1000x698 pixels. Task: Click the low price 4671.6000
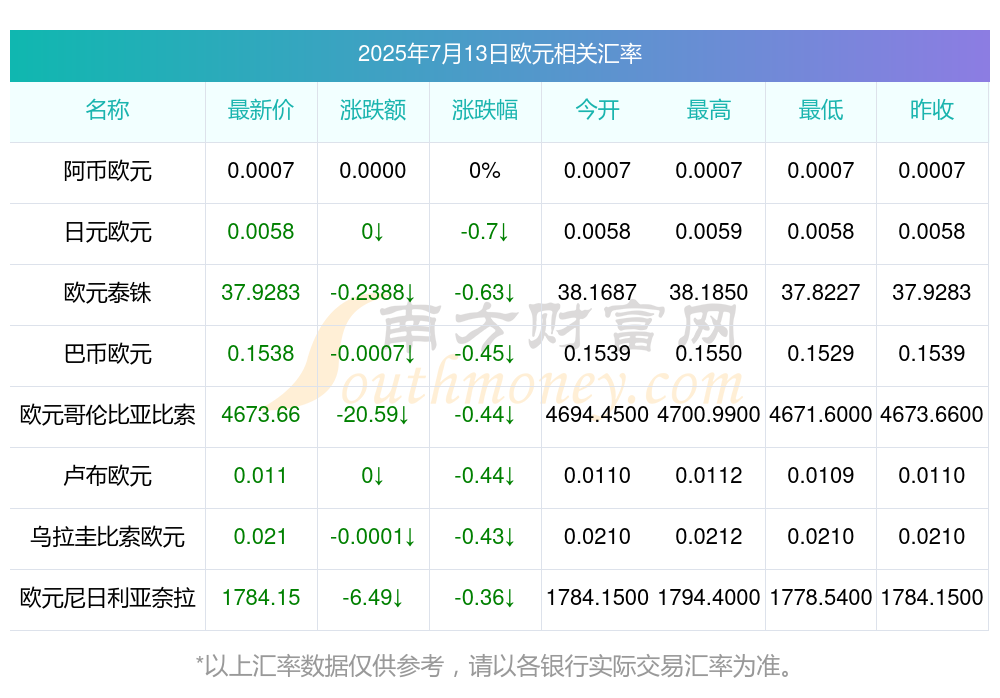pos(821,415)
